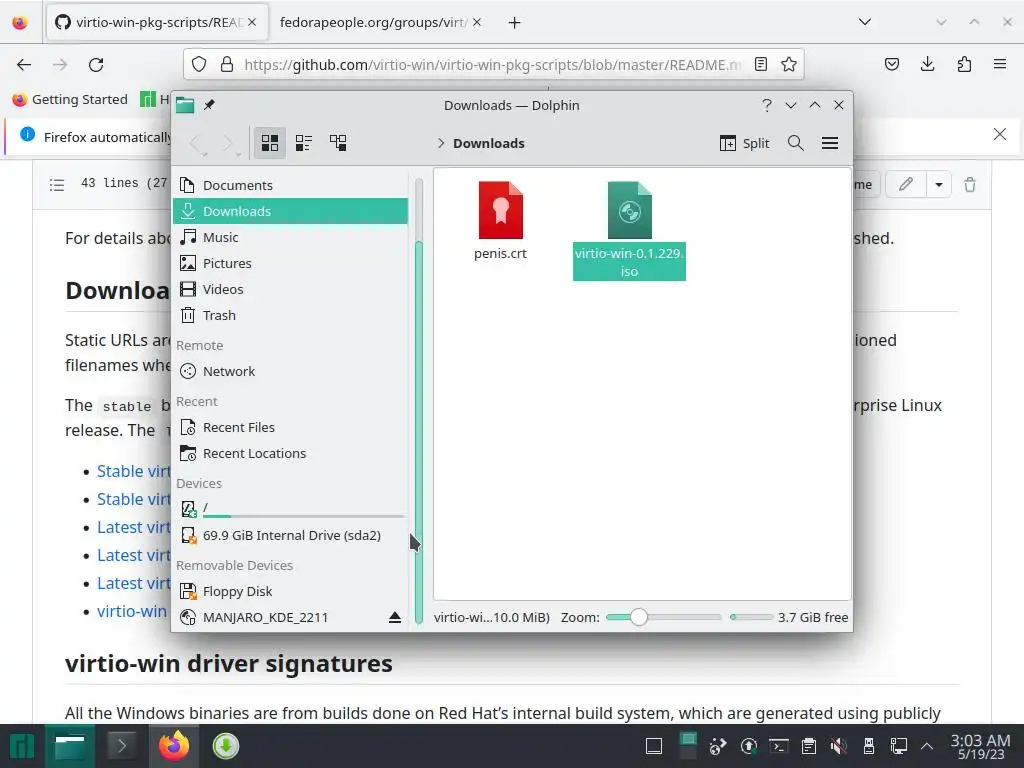The height and width of the screenshot is (768, 1024).
Task: Open a new Firefox tab
Action: [515, 23]
